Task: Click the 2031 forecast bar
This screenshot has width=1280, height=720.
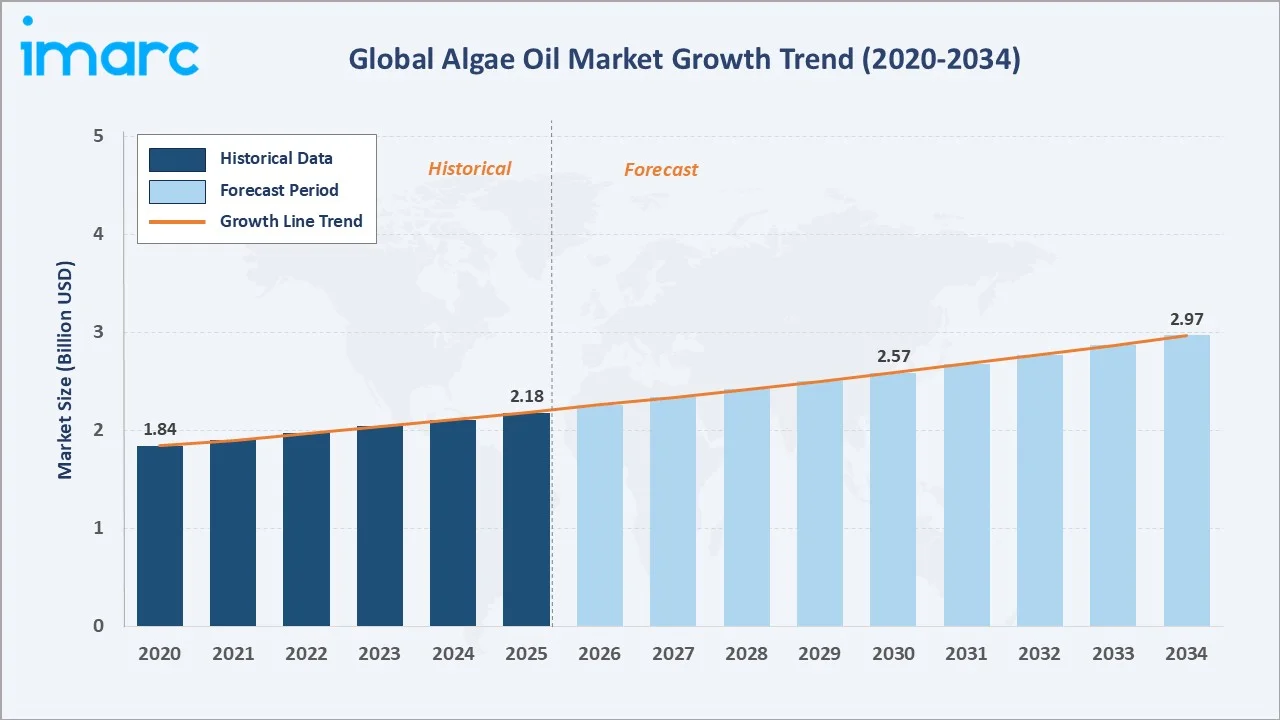Action: click(x=967, y=496)
